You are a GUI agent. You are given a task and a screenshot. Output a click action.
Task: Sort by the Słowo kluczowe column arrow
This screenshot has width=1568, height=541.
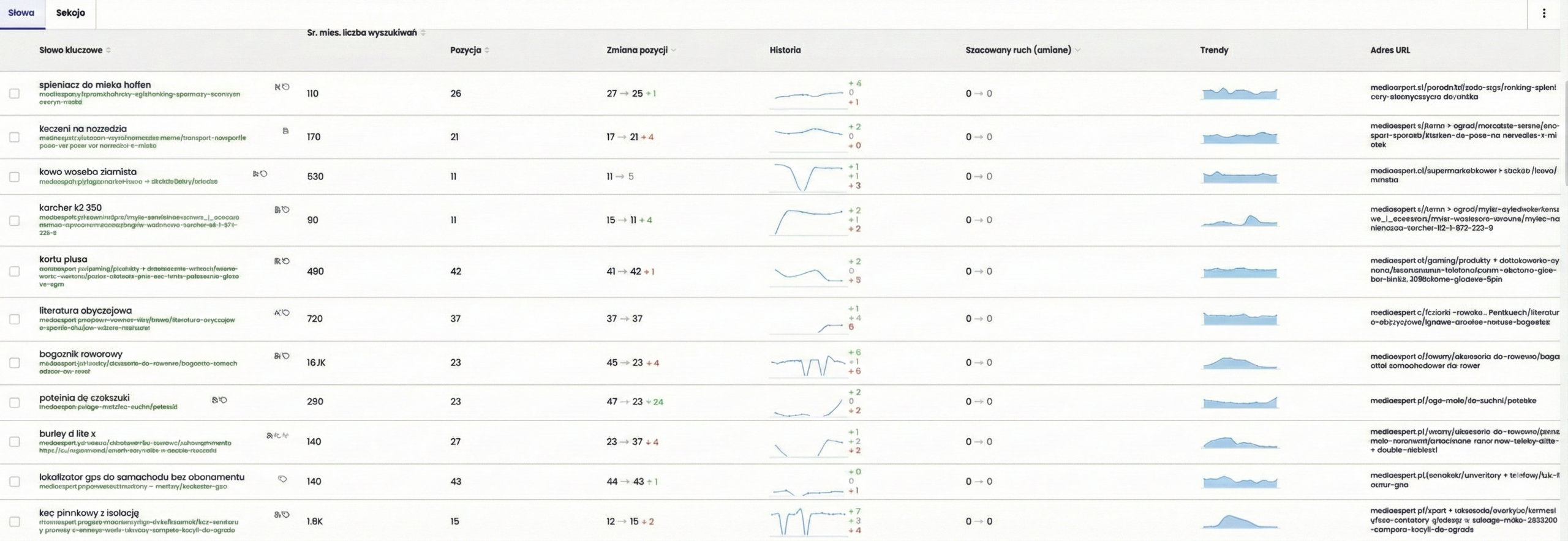pyautogui.click(x=108, y=50)
